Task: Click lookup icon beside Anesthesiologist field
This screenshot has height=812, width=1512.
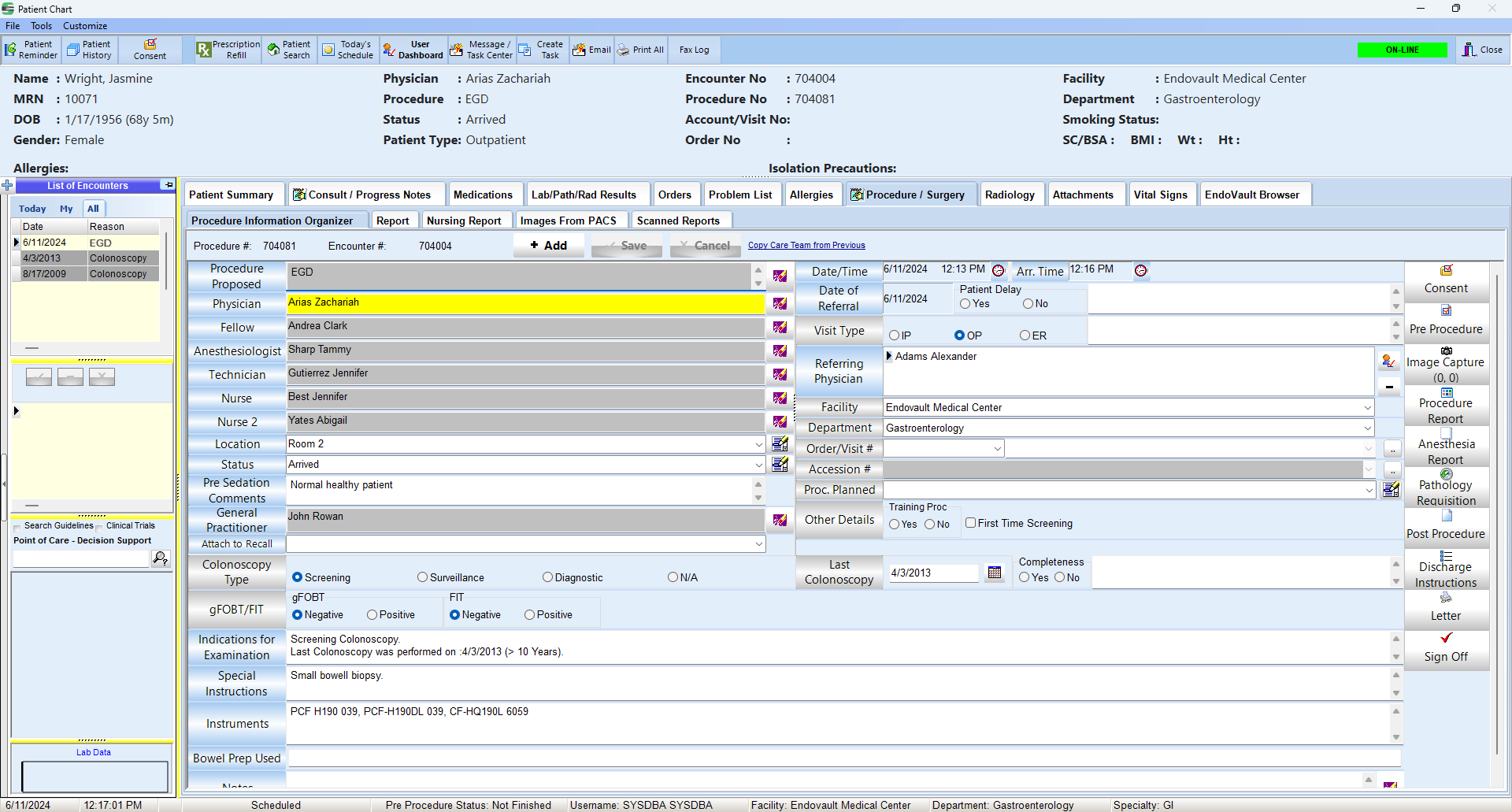Action: 780,351
